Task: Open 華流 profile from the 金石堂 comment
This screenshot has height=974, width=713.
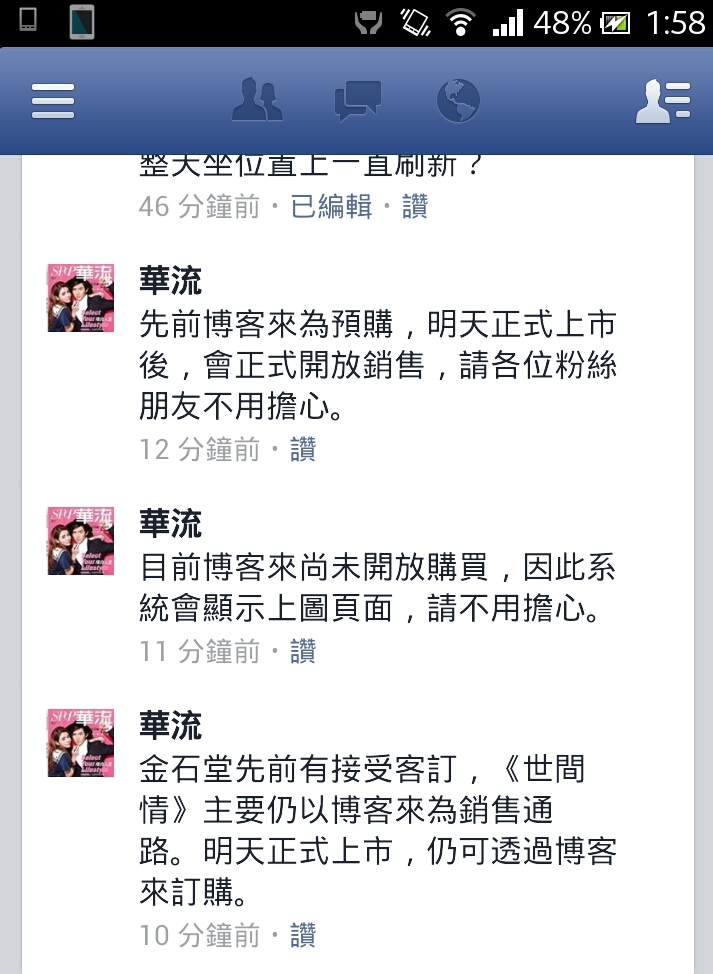Action: point(170,725)
